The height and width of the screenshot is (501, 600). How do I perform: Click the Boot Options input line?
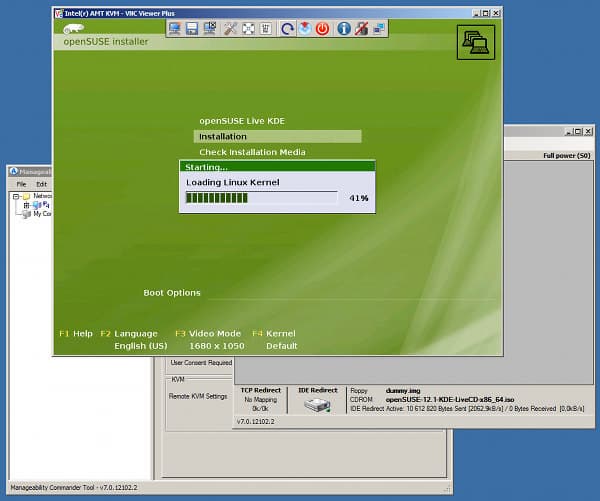(x=352, y=294)
